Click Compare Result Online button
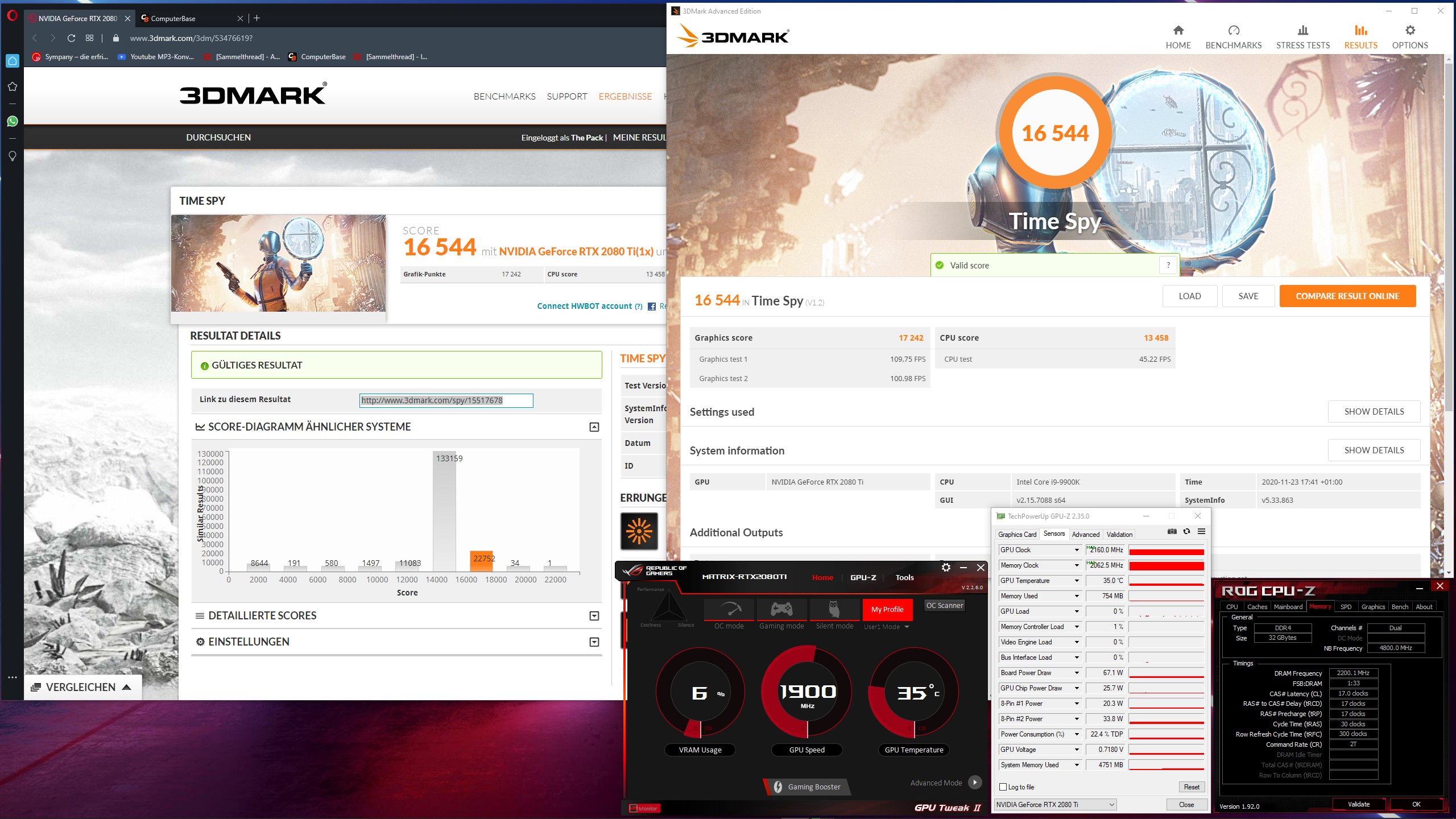The image size is (1456, 819). (1347, 296)
